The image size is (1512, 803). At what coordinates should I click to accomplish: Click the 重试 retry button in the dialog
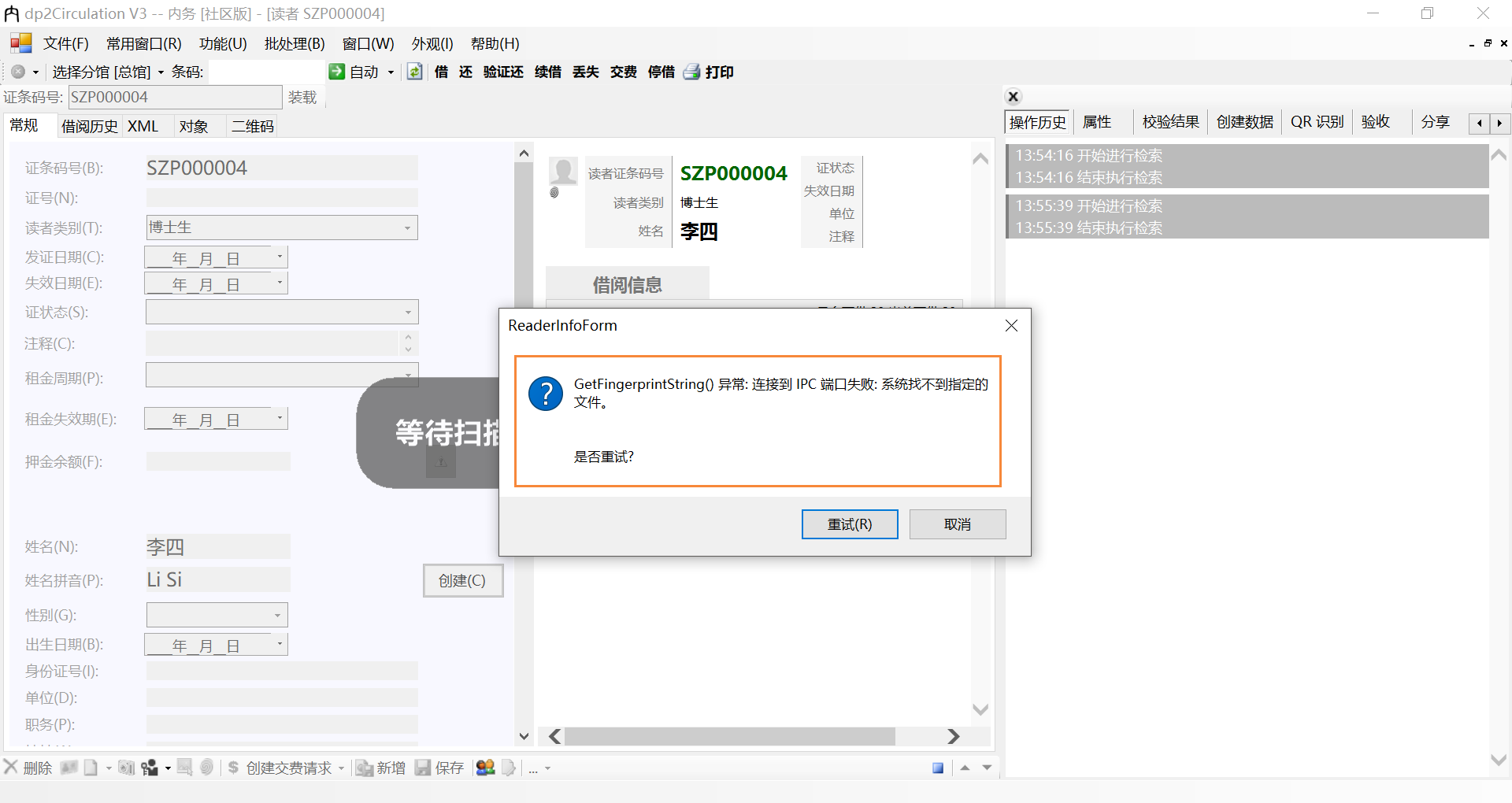pyautogui.click(x=849, y=524)
